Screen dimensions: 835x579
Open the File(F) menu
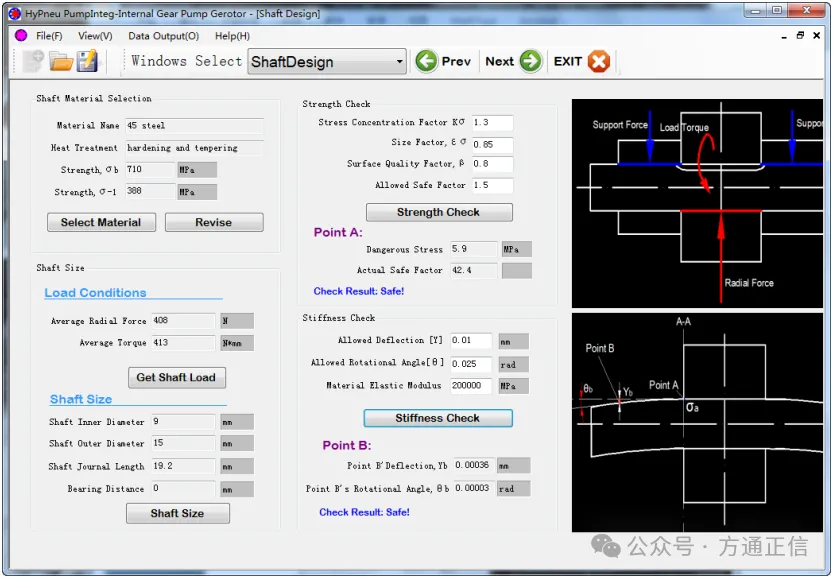49,36
